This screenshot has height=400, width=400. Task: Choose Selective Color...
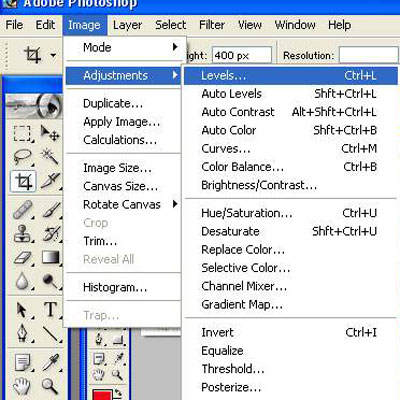click(x=291, y=268)
